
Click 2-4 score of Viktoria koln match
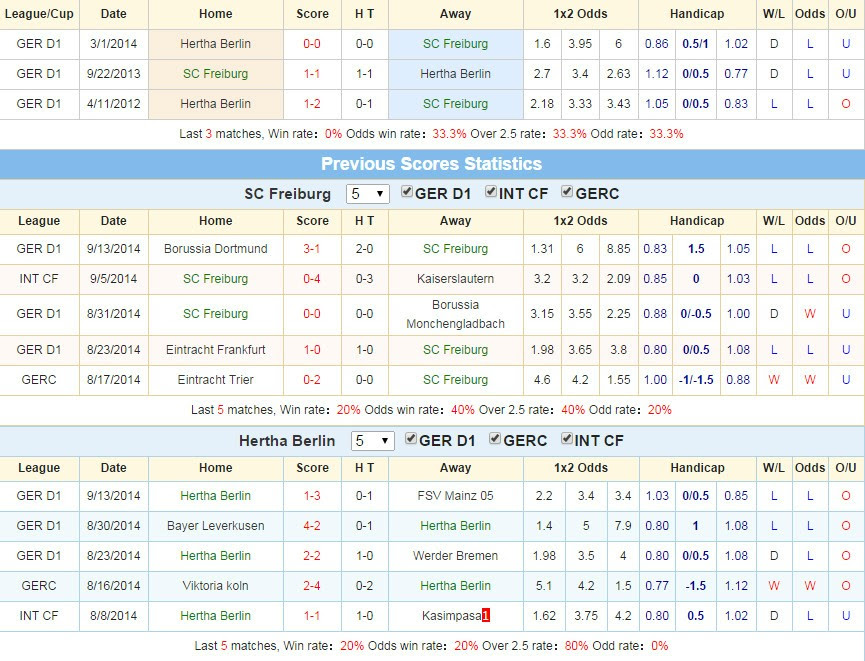coord(312,585)
